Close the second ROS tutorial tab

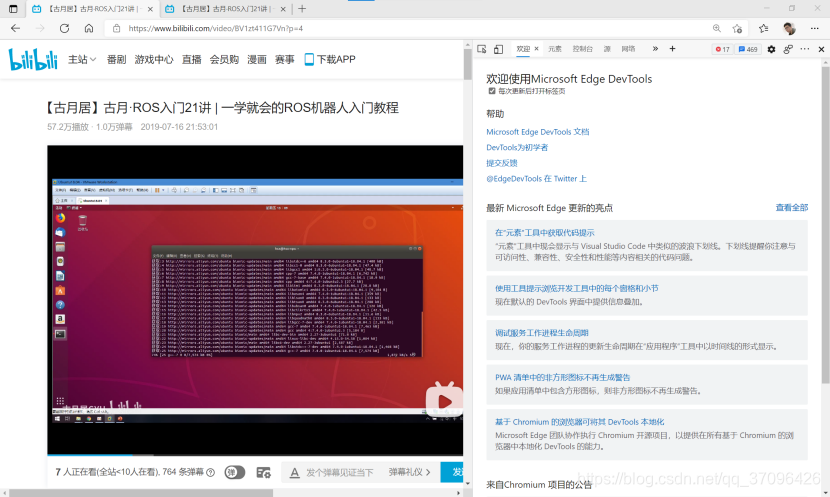point(283,9)
